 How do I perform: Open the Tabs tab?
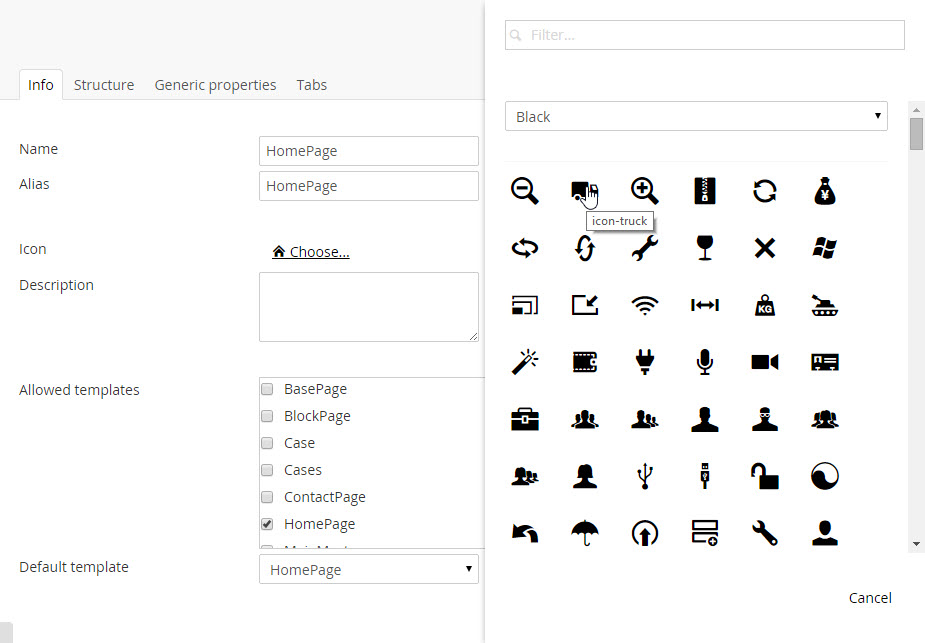point(311,85)
